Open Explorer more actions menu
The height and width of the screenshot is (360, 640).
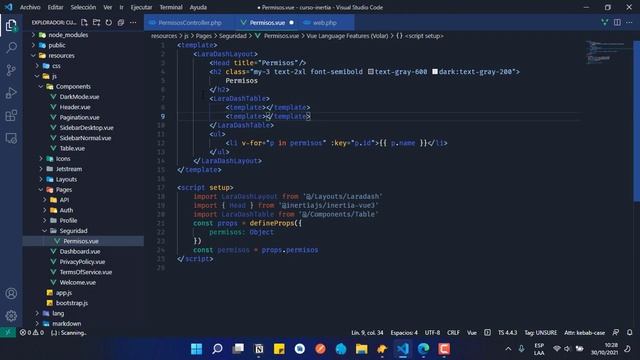133,22
